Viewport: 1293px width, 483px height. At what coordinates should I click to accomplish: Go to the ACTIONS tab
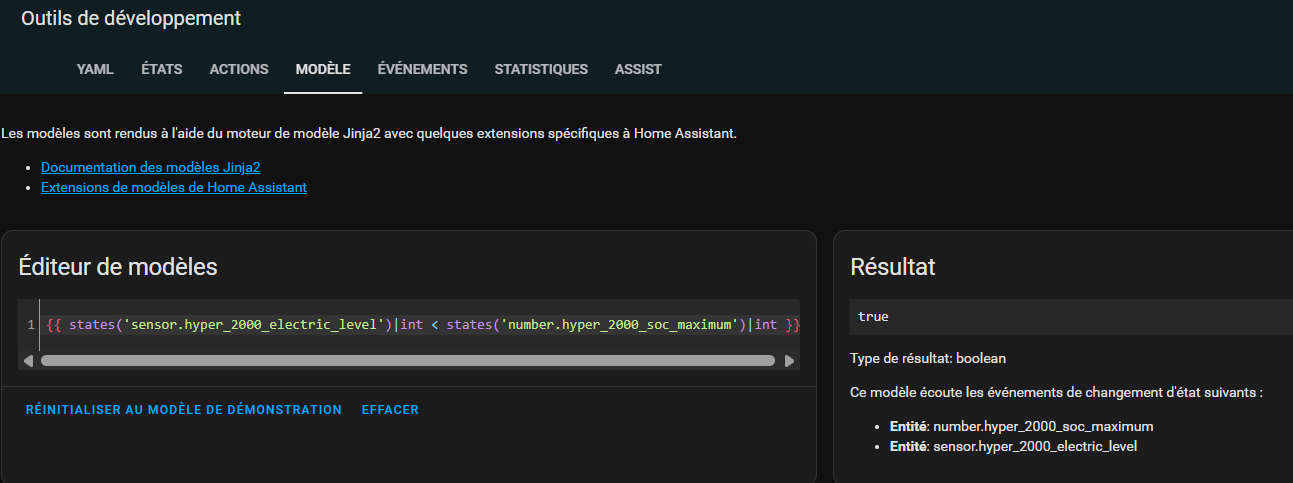pyautogui.click(x=239, y=69)
